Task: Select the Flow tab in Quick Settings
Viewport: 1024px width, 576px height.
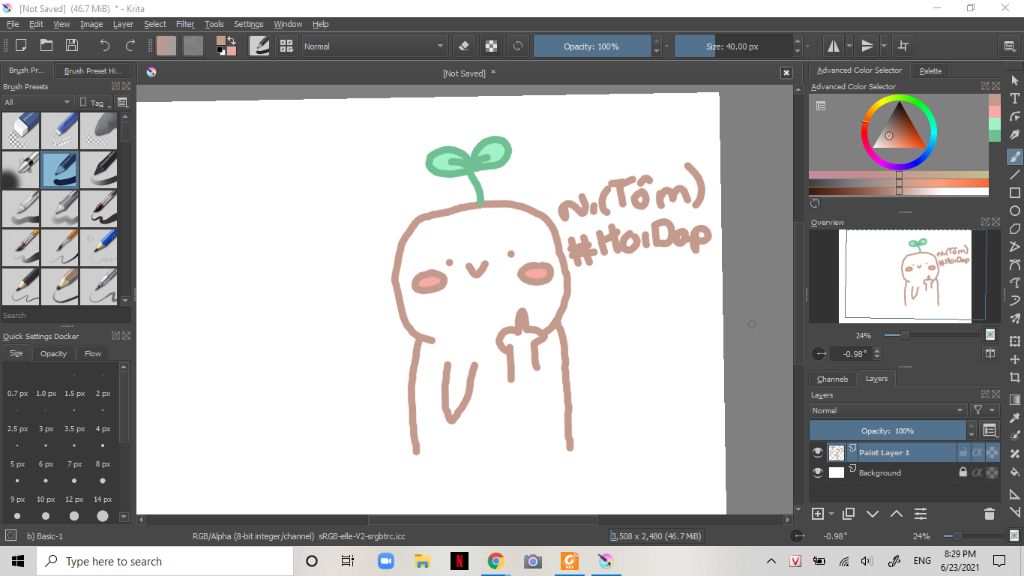Action: 93,353
